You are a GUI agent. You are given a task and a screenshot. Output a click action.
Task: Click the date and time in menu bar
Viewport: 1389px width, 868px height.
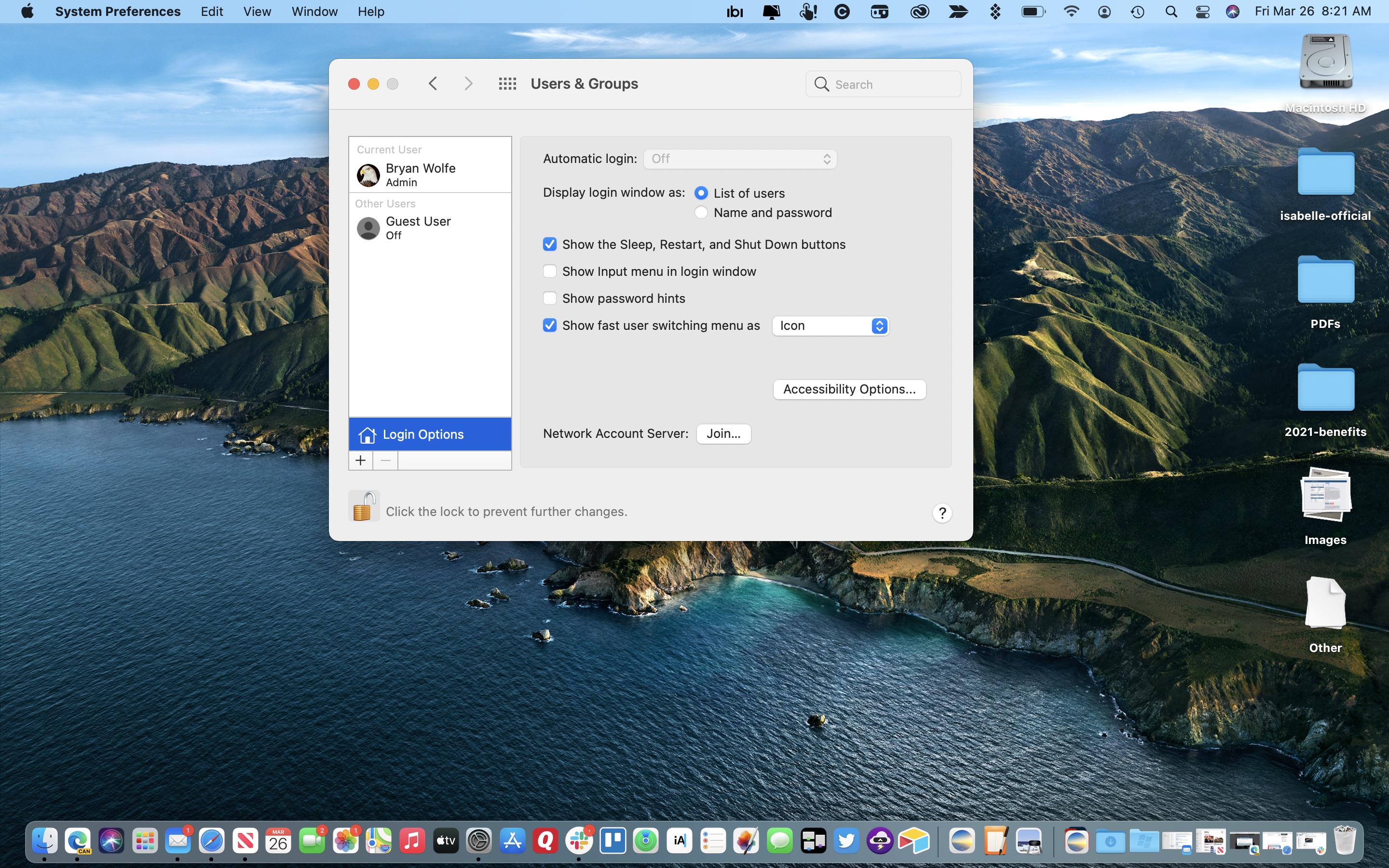(1313, 12)
